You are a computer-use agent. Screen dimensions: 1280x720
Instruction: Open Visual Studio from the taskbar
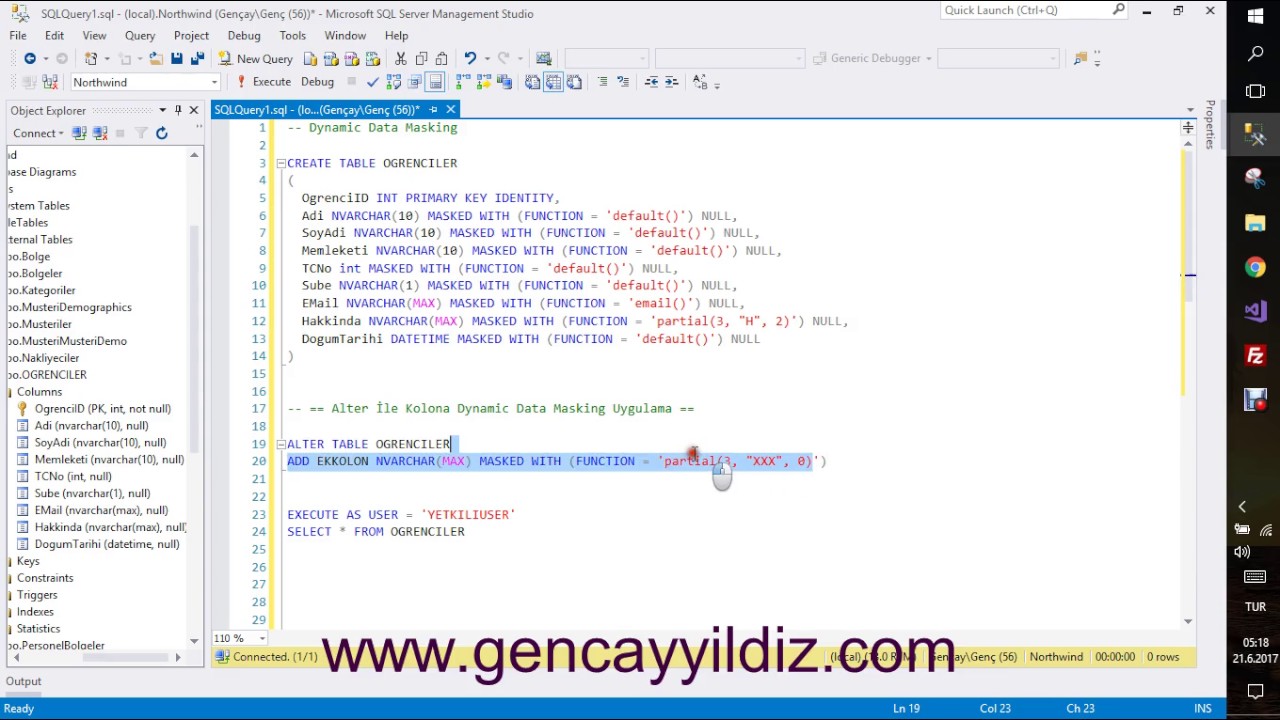pos(1255,311)
